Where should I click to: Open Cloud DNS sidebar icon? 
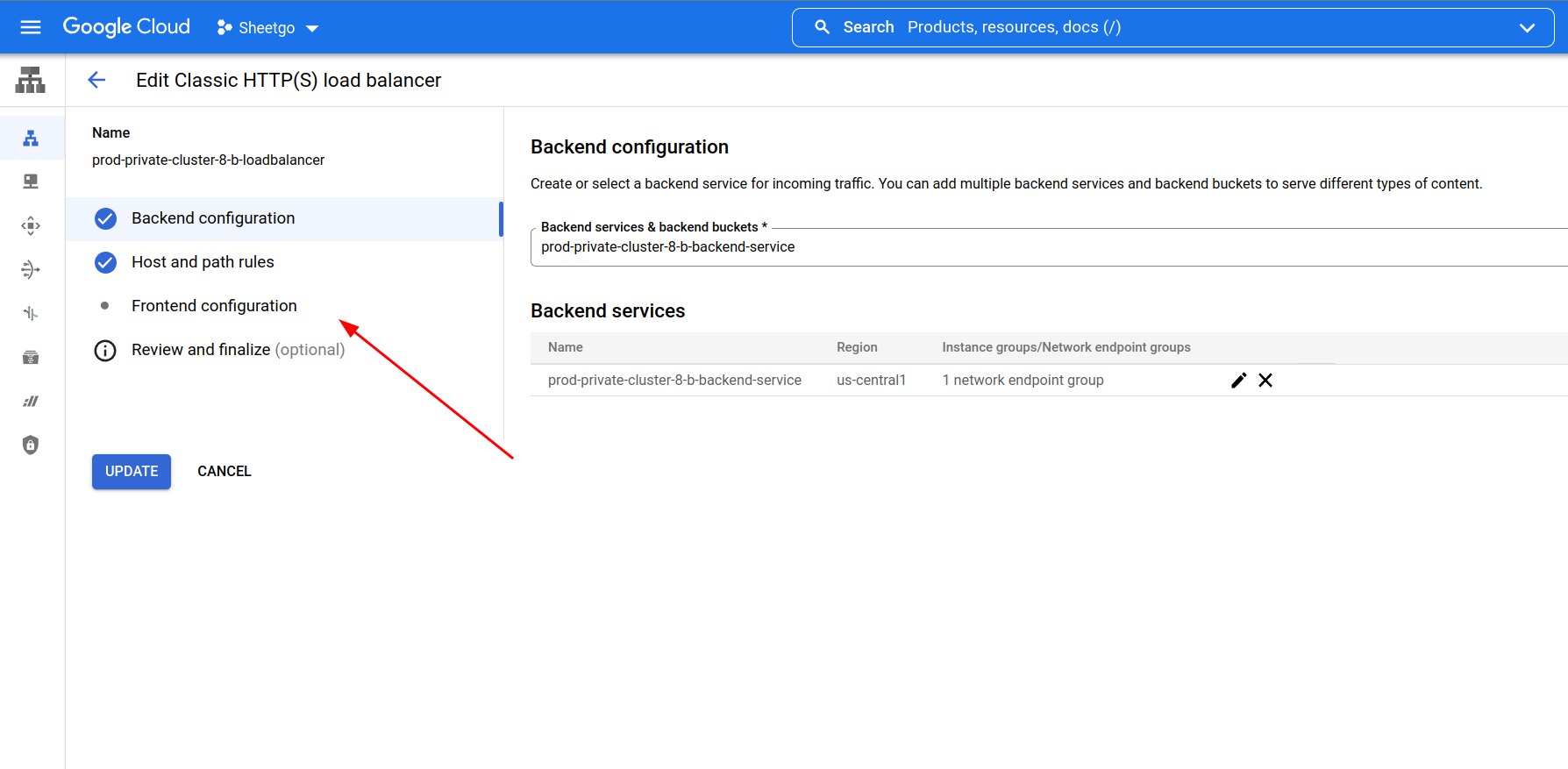coord(31,182)
